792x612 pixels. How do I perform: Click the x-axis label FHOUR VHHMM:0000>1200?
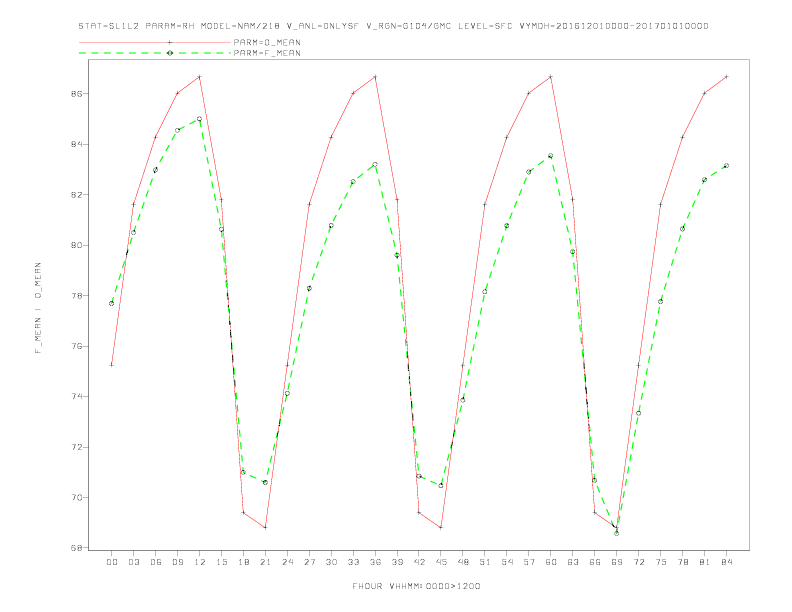pyautogui.click(x=416, y=586)
